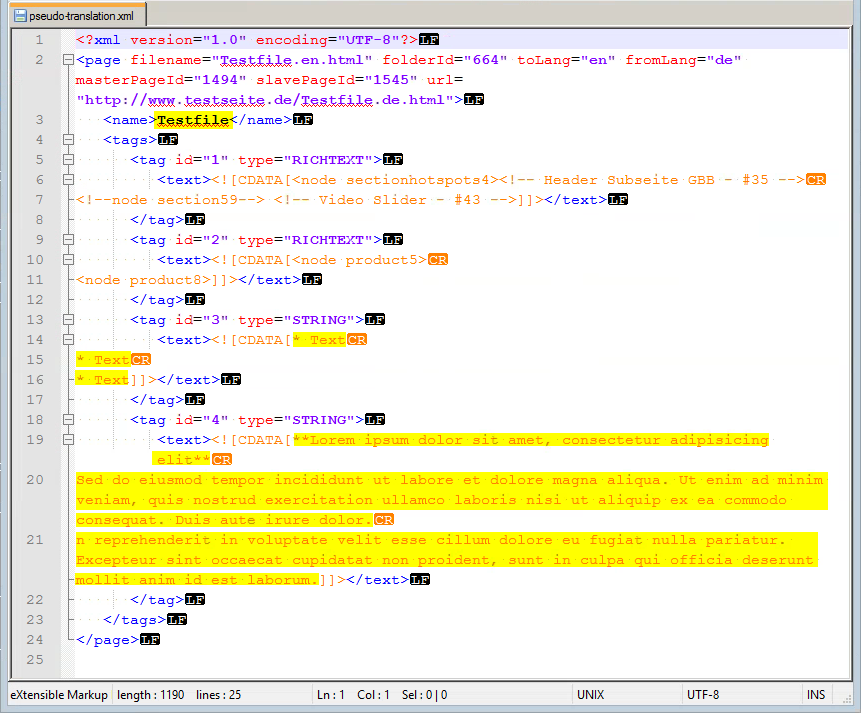Click line number 12 in the margin

(x=37, y=300)
